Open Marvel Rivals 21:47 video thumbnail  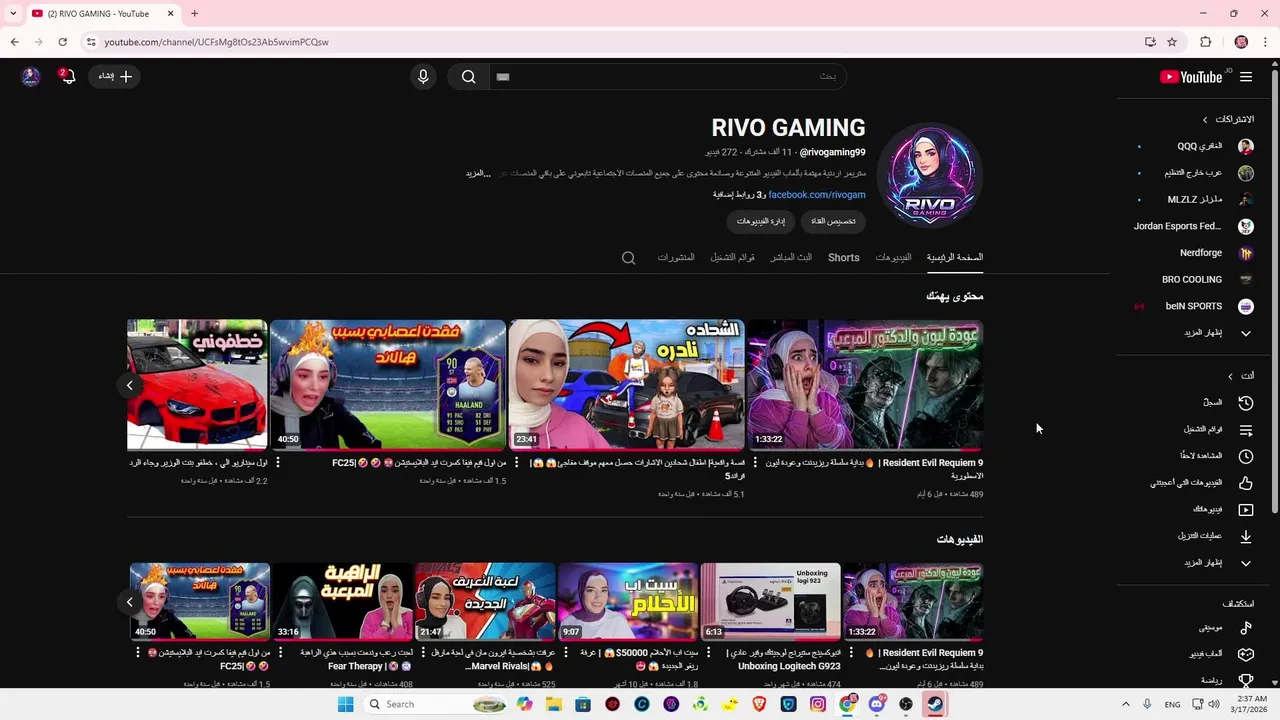pyautogui.click(x=485, y=601)
